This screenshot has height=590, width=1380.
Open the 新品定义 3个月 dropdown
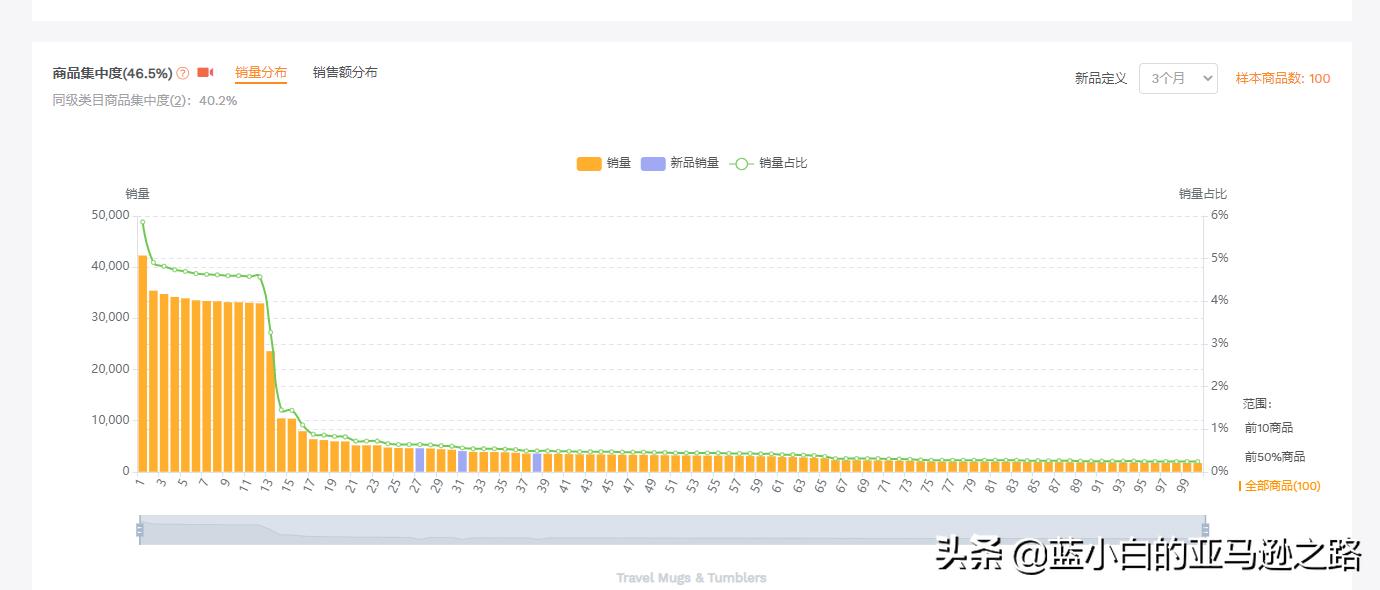pyautogui.click(x=1178, y=78)
